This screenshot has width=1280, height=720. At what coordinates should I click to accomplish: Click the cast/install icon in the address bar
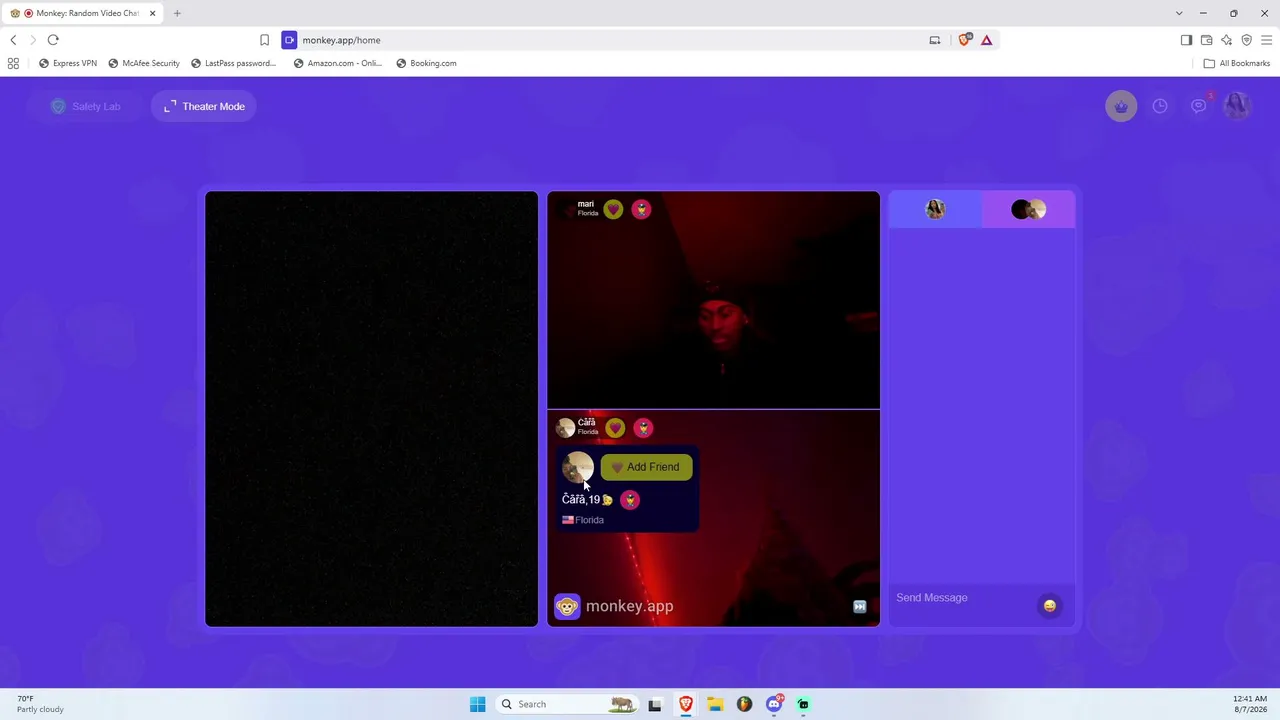934,40
